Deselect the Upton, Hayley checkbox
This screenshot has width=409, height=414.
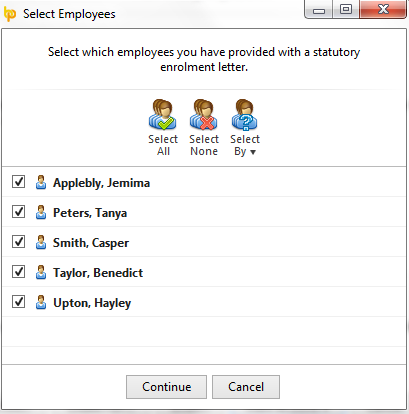(18, 302)
